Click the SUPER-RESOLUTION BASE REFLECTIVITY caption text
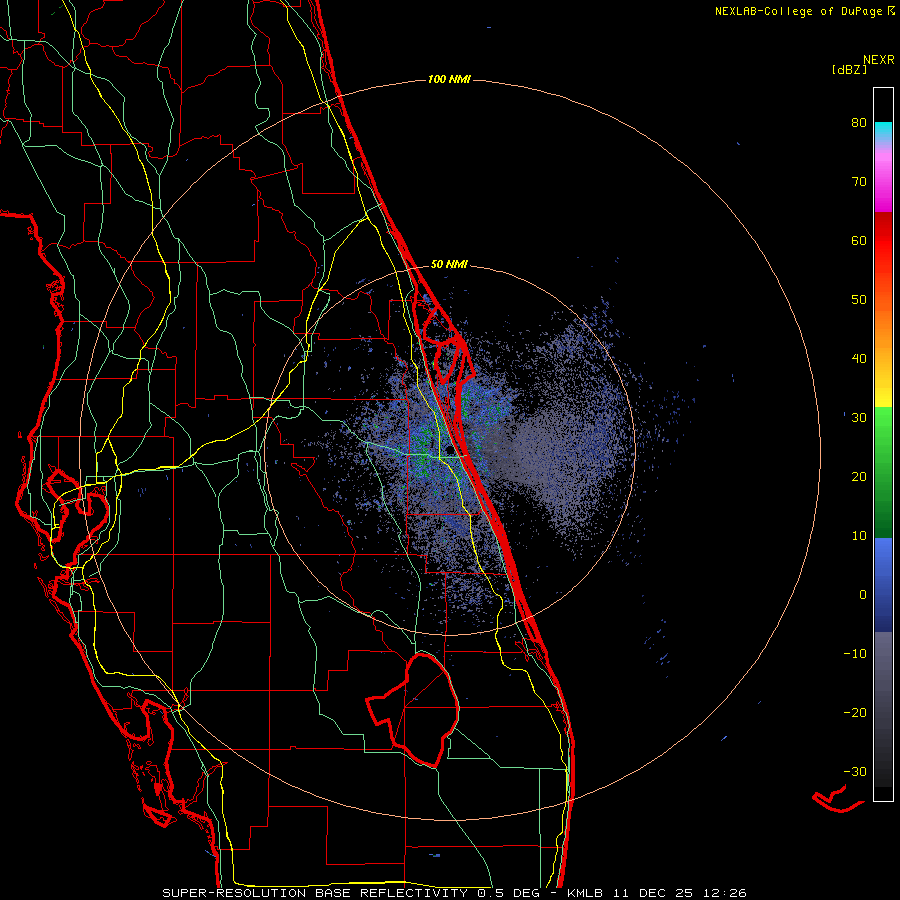 pyautogui.click(x=315, y=893)
